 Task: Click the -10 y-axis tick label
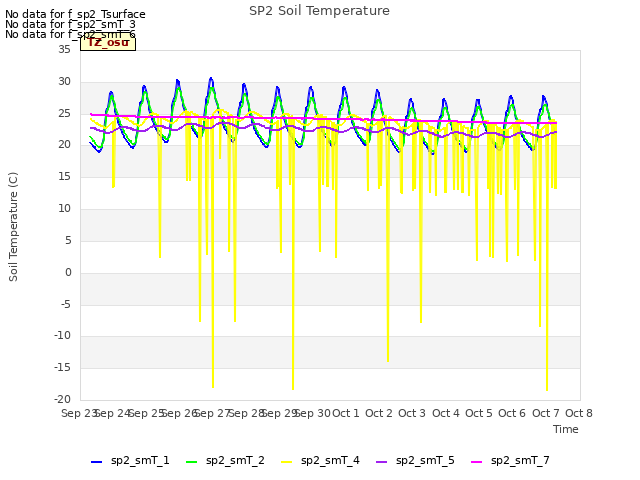point(62,336)
